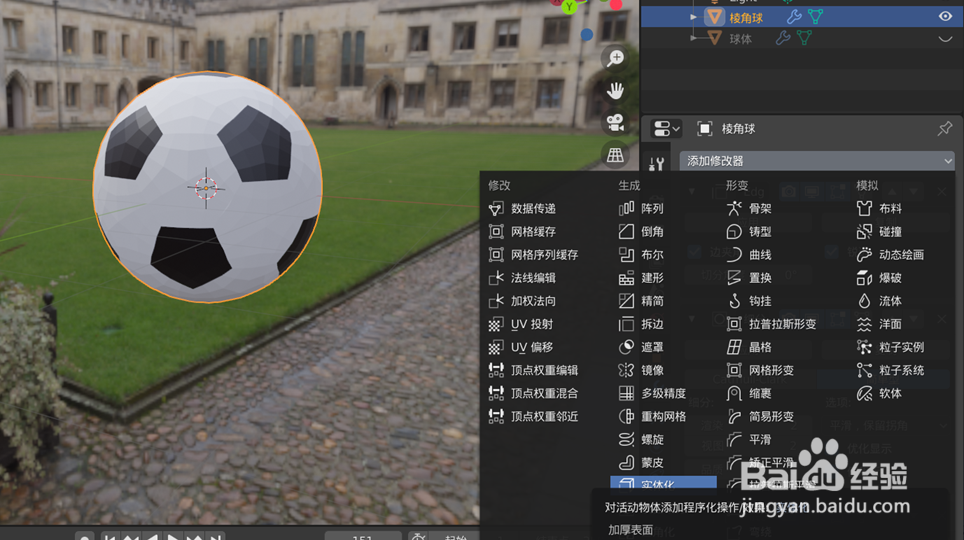964x540 pixels.
Task: Toggle camera view icon in viewport
Action: [615, 122]
